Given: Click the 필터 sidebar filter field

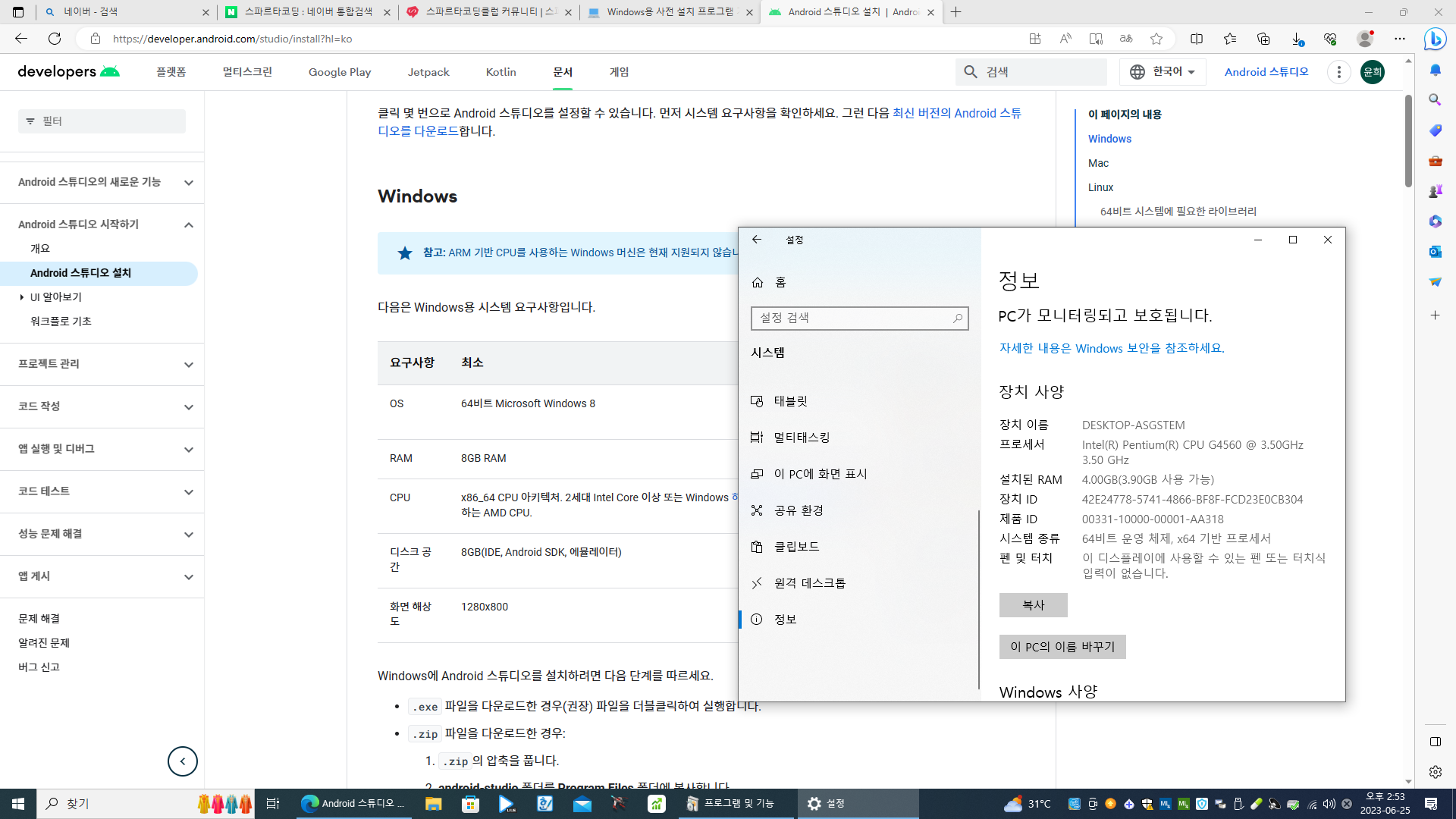Looking at the screenshot, I should (102, 121).
